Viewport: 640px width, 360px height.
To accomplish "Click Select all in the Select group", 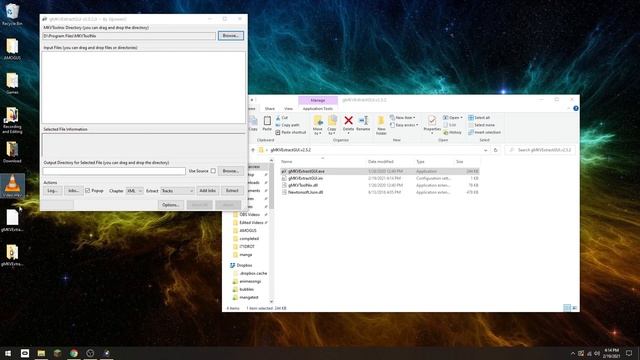I will coord(479,118).
